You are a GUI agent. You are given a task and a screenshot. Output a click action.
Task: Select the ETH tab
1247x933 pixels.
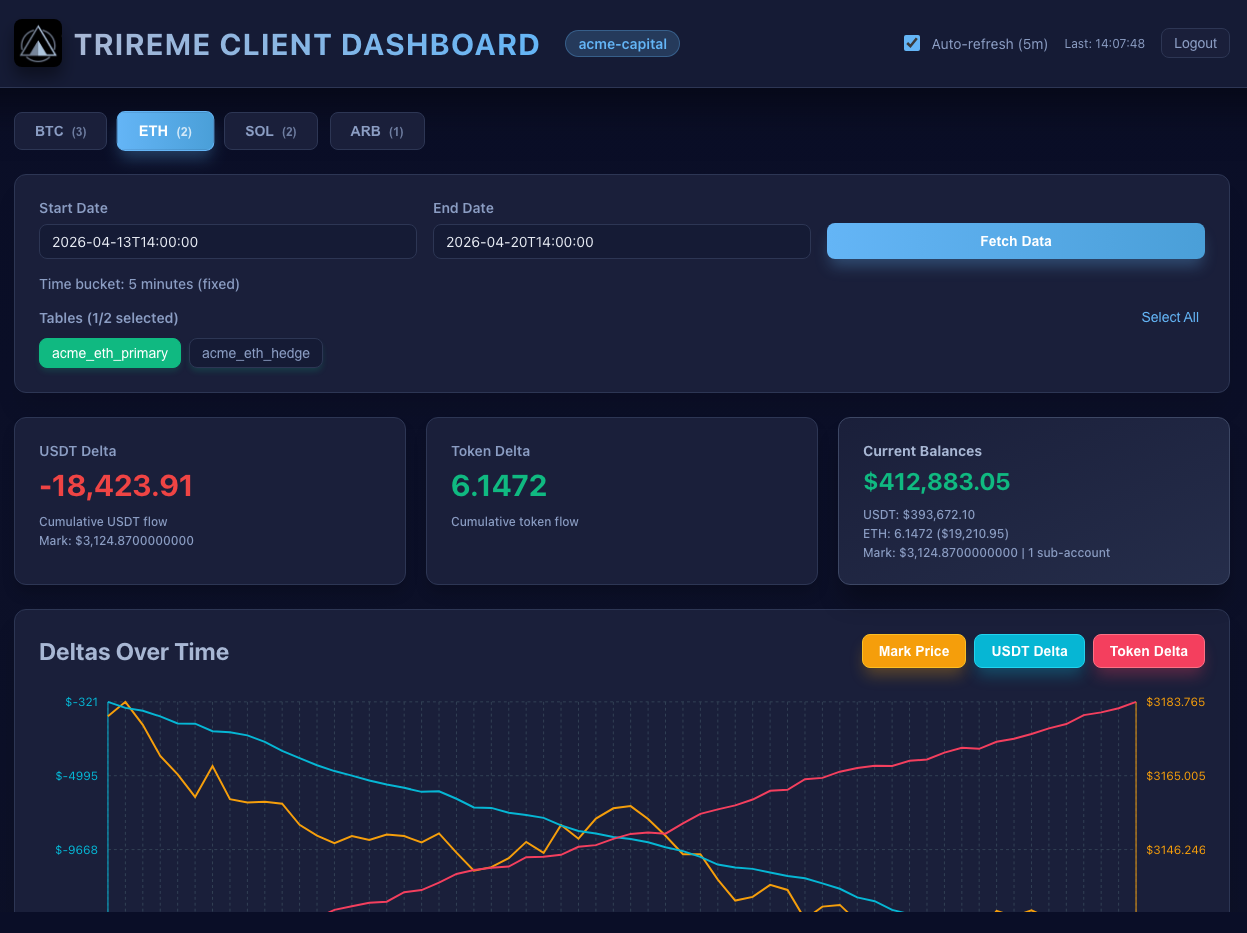[x=165, y=131]
